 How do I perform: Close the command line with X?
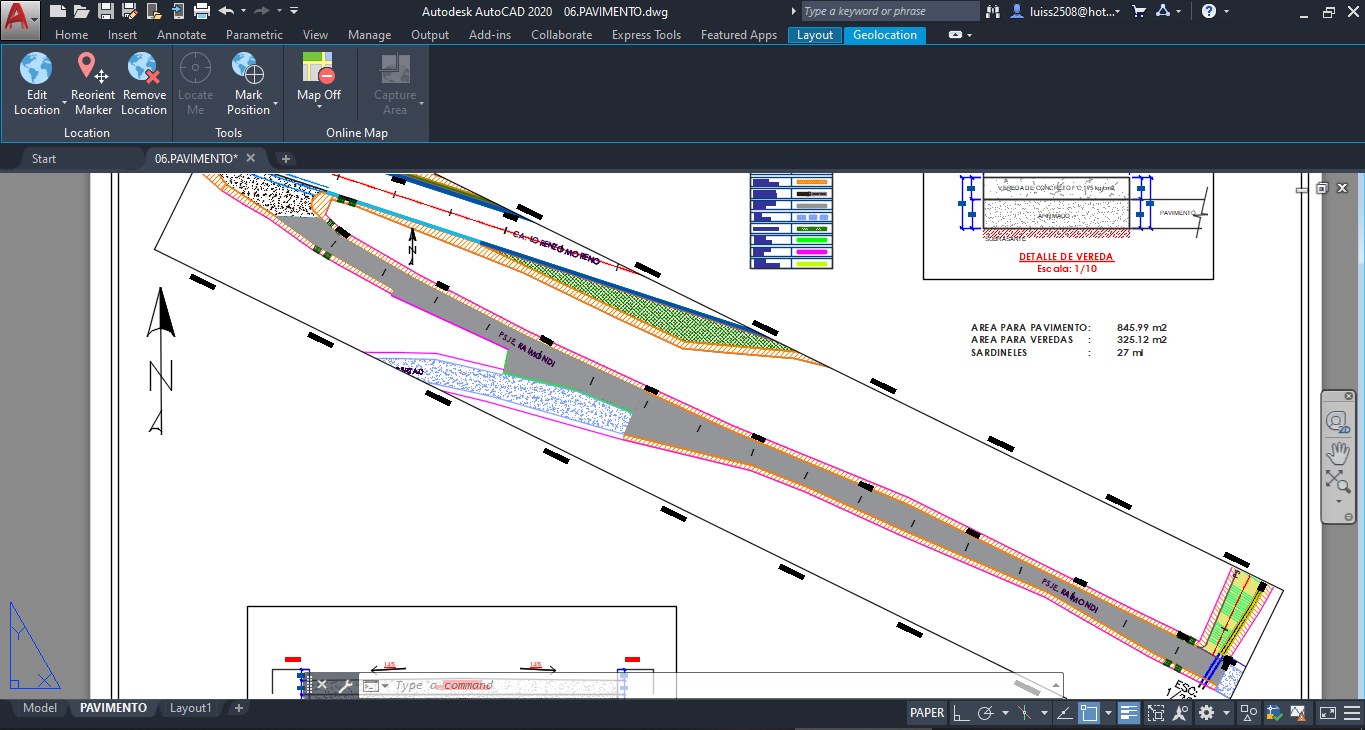coord(322,685)
